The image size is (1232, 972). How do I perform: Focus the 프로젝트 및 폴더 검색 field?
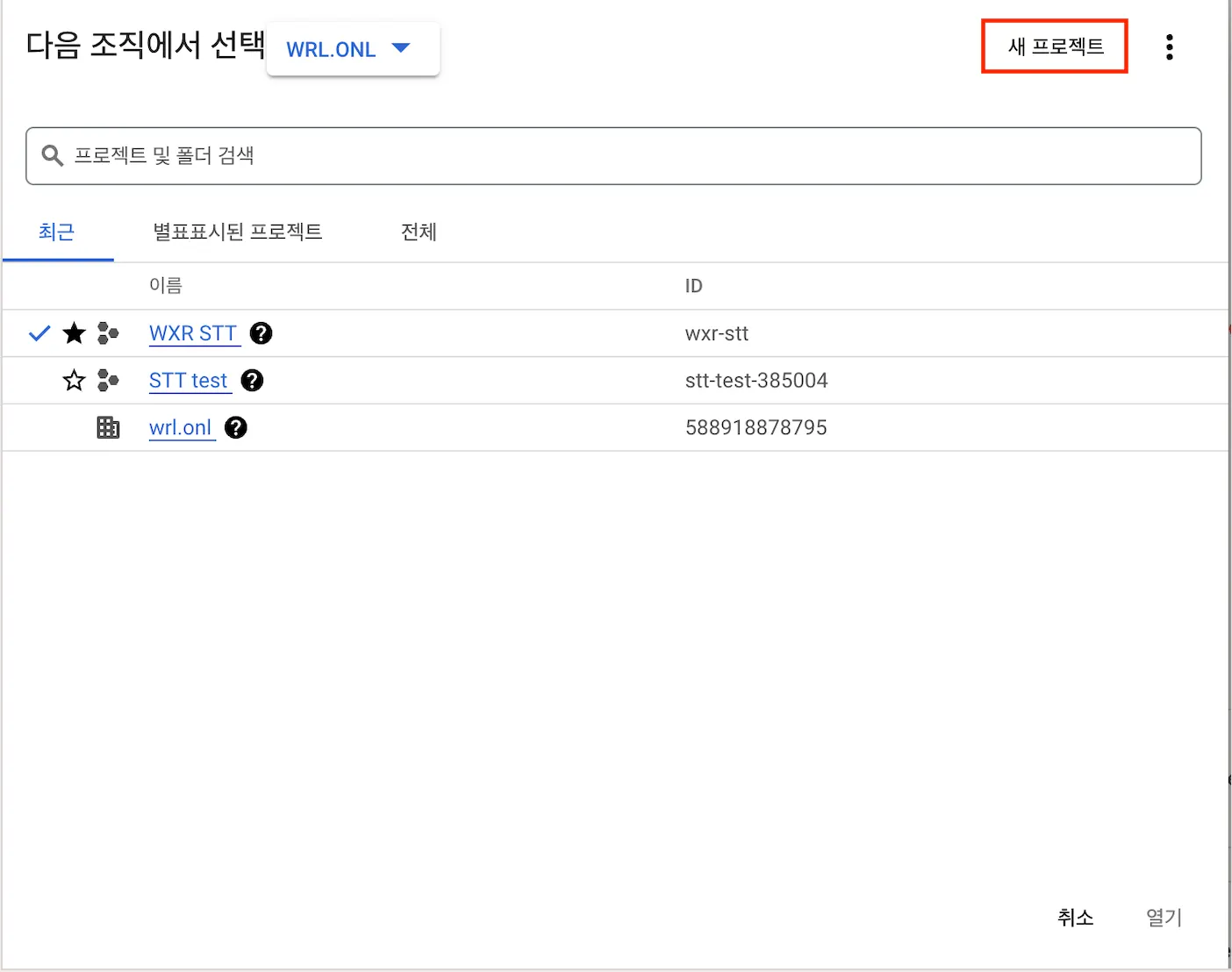(x=613, y=156)
